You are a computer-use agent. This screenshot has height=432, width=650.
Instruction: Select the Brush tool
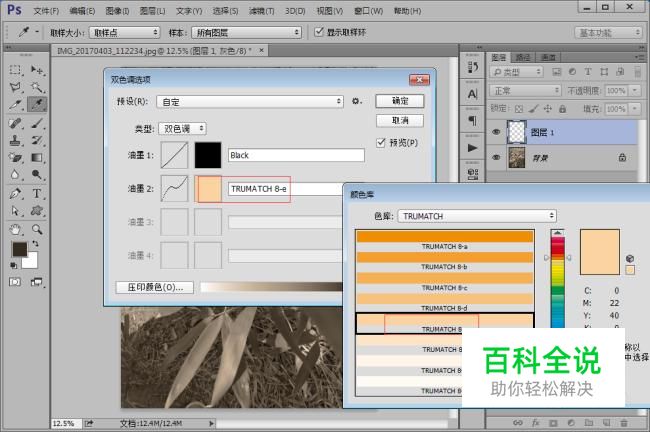(37, 123)
